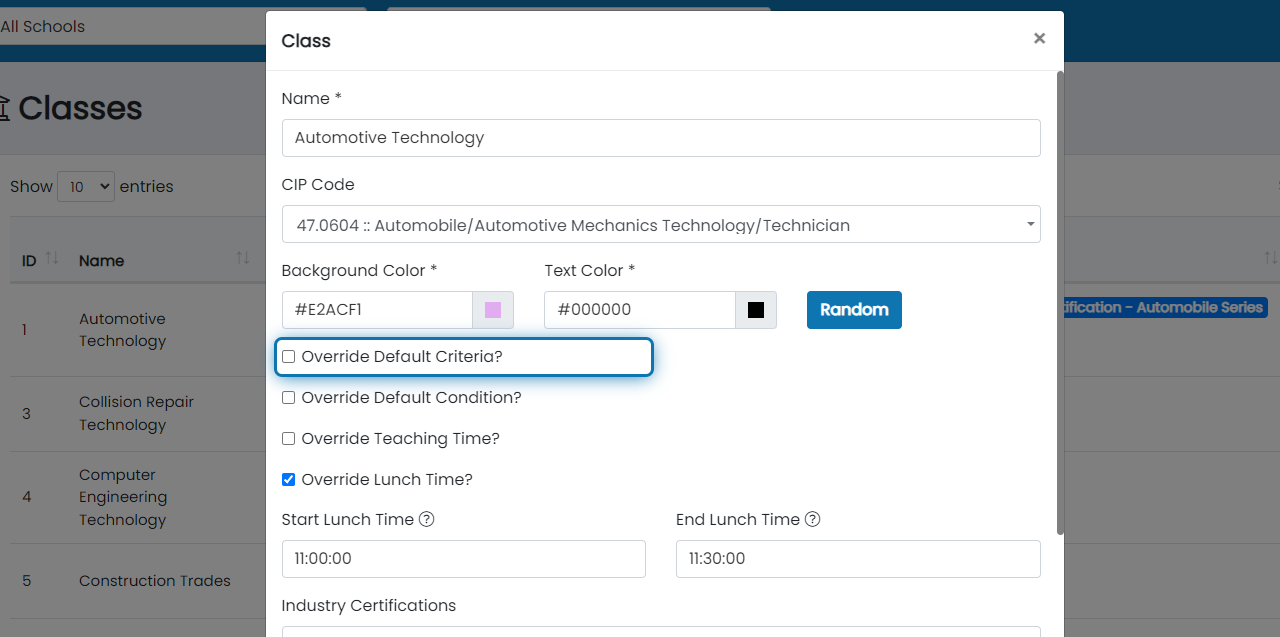Click the Random color button

[854, 310]
